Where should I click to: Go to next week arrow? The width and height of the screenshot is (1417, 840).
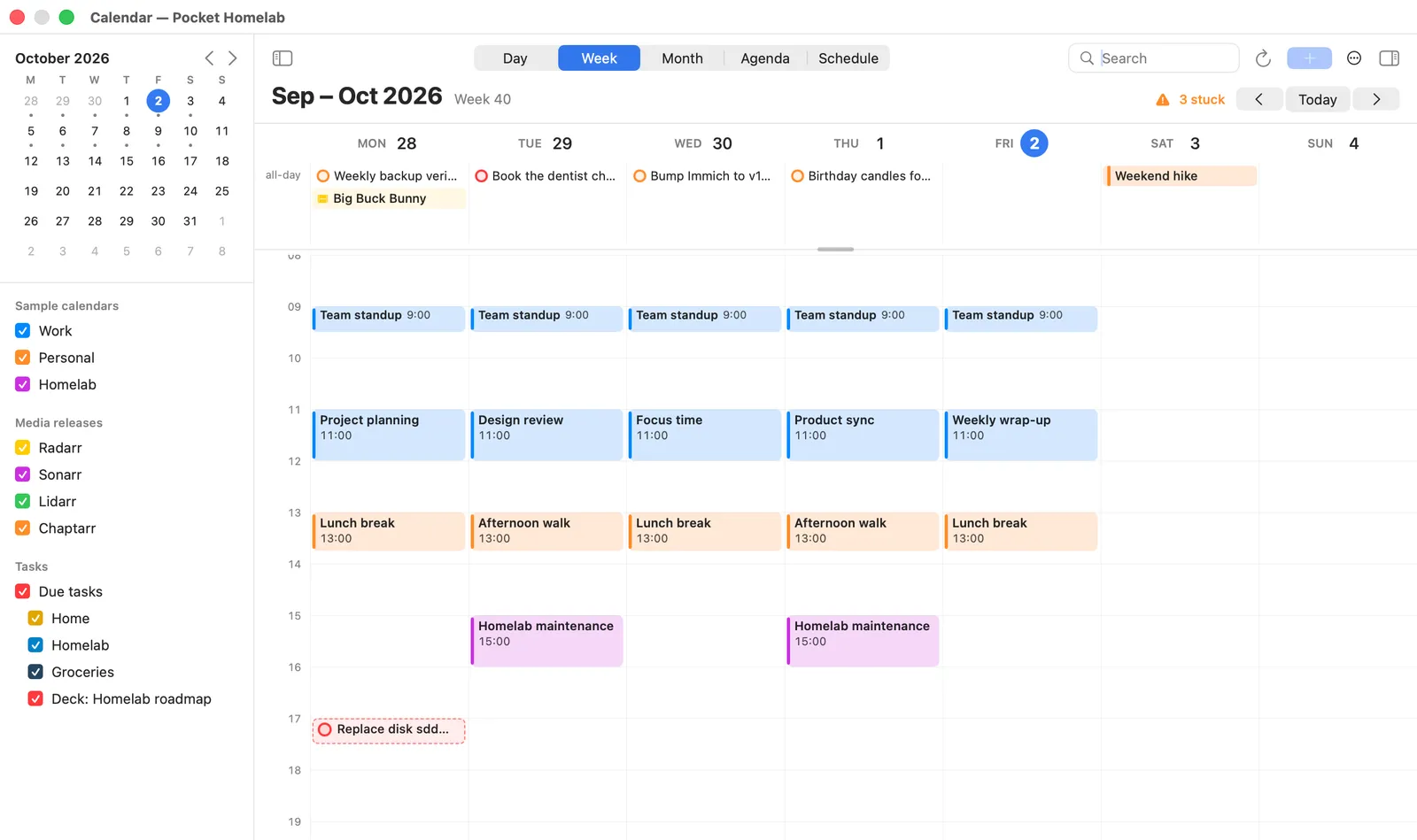1376,99
